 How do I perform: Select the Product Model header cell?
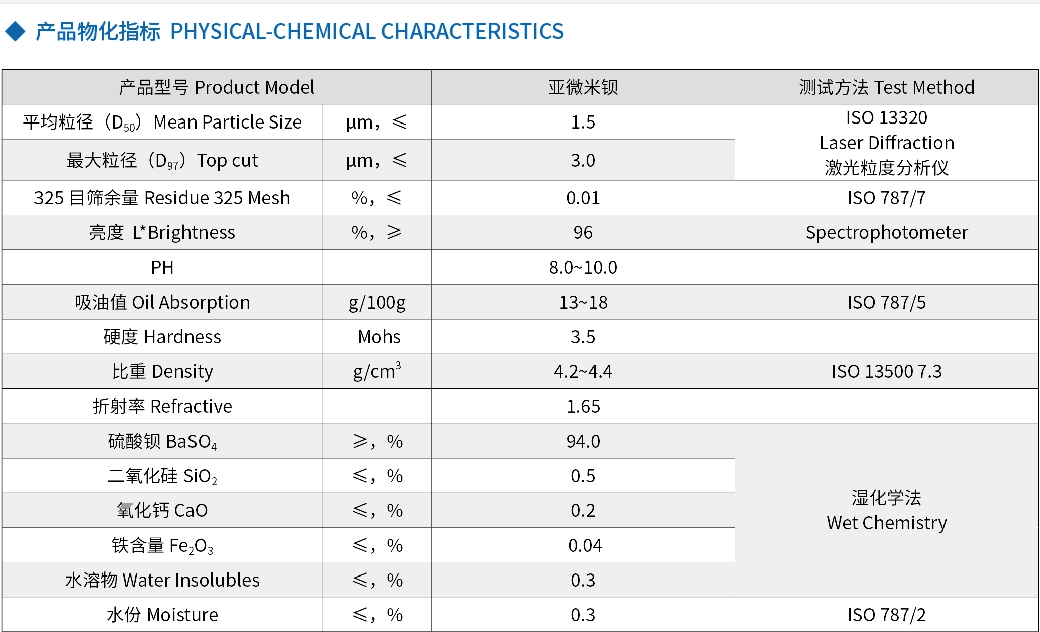[216, 88]
